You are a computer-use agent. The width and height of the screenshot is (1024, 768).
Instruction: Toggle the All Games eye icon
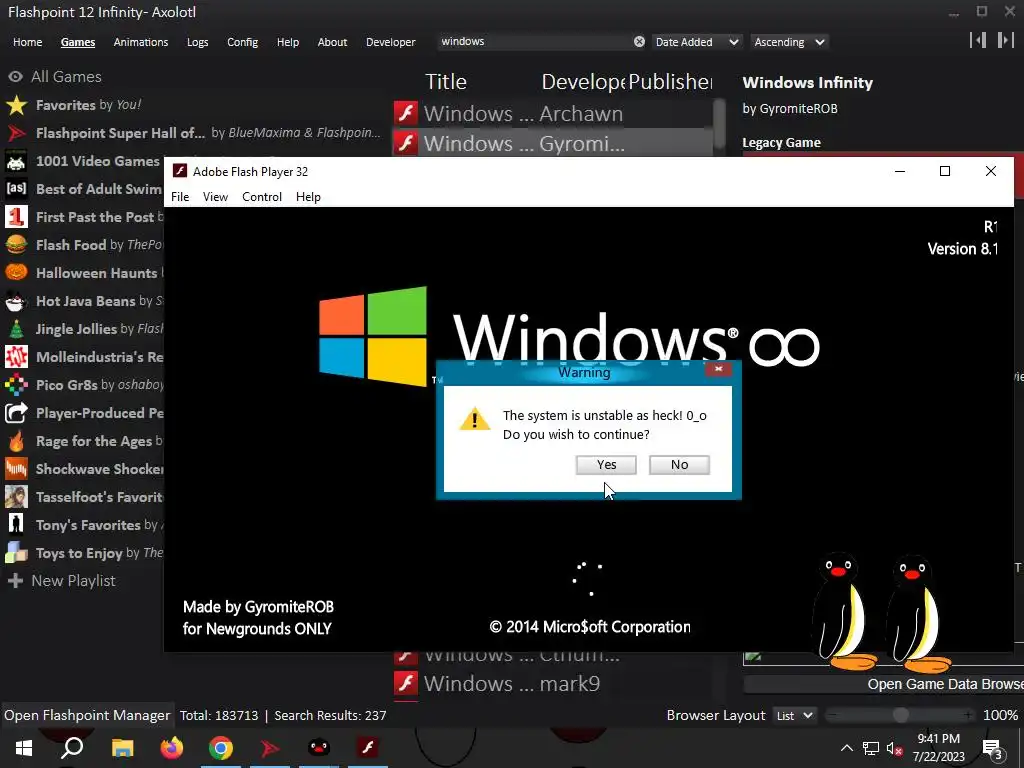point(16,77)
